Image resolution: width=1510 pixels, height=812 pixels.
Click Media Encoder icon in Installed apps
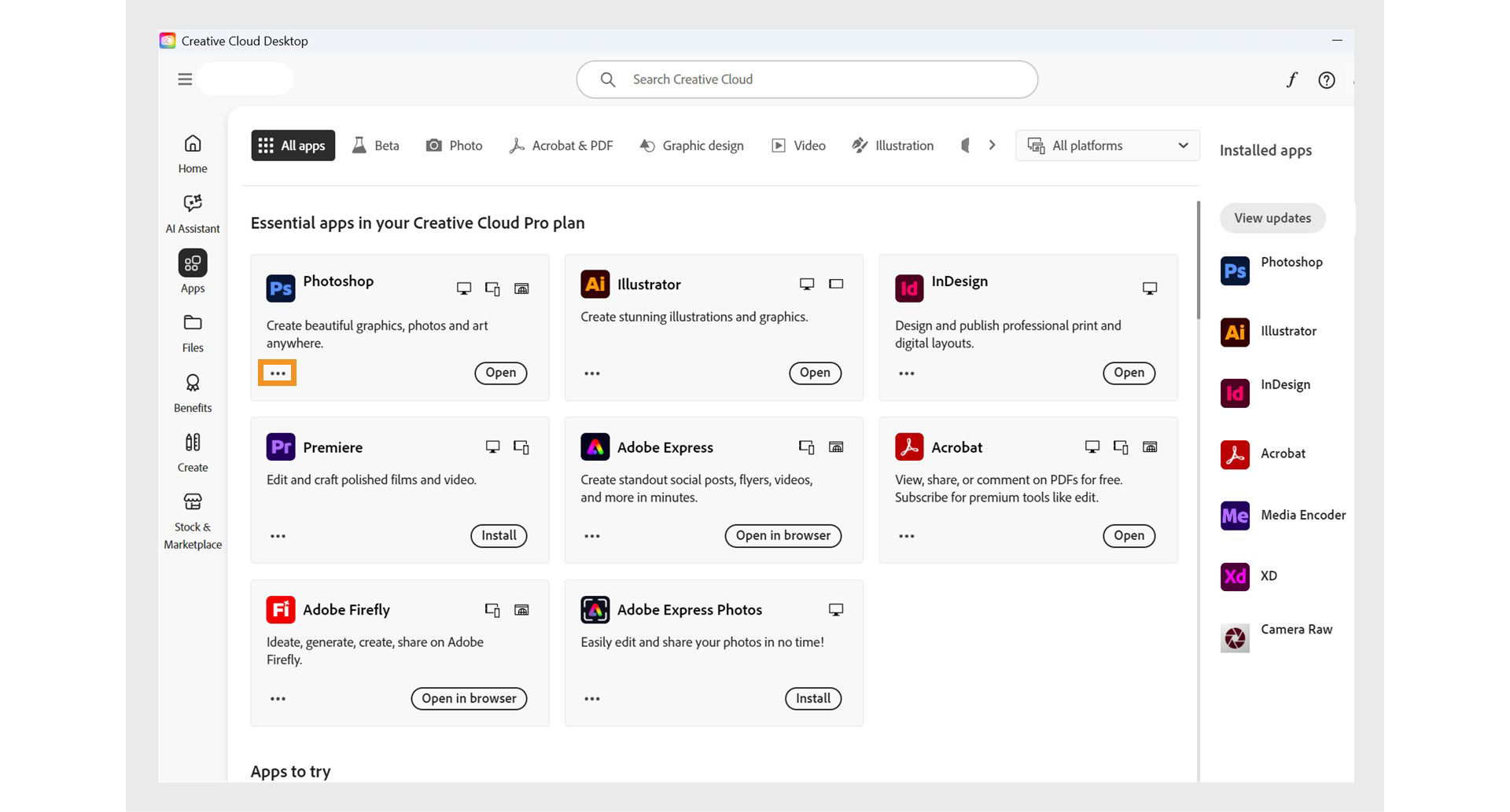coord(1235,516)
